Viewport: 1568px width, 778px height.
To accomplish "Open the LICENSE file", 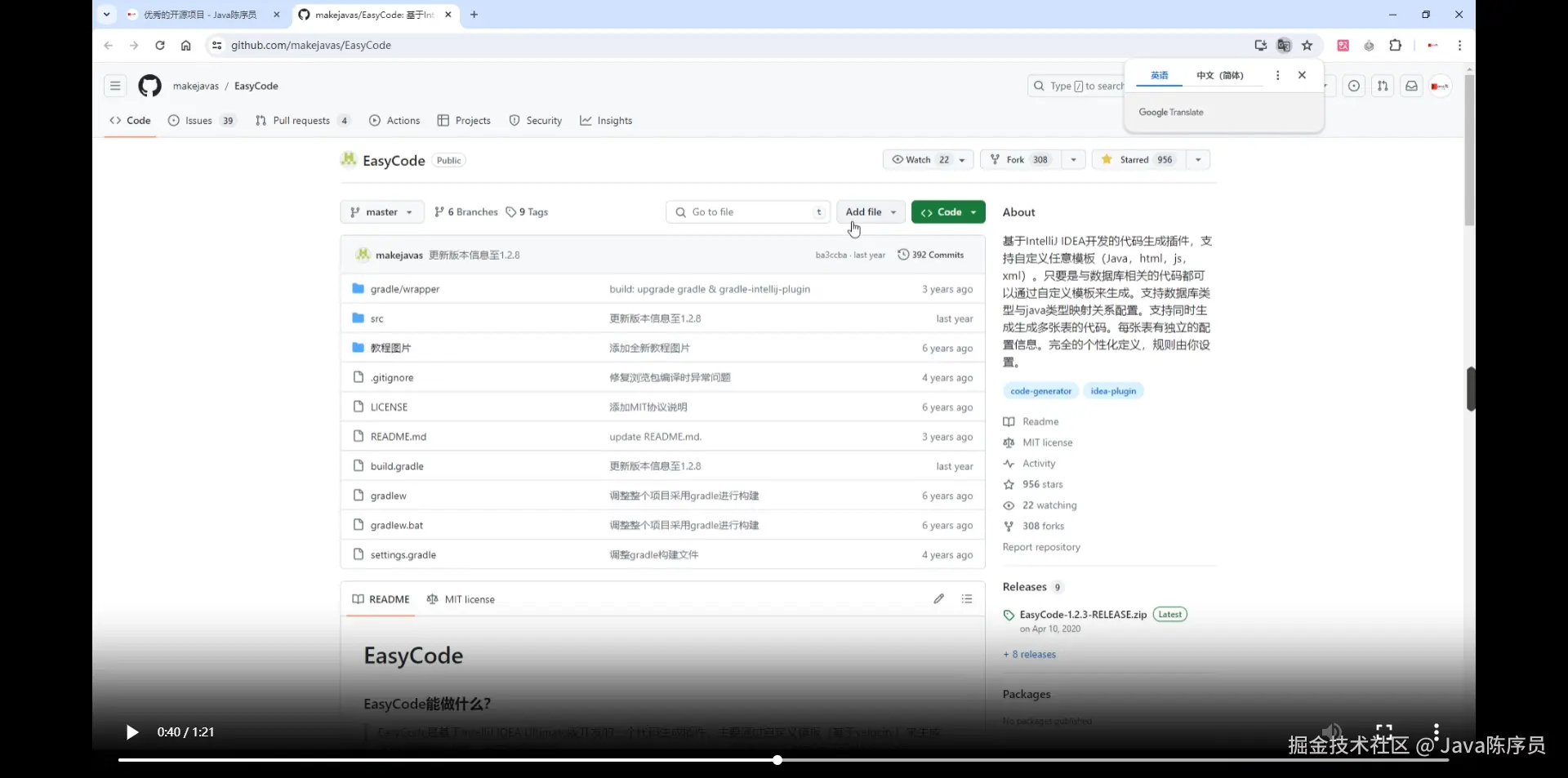I will pyautogui.click(x=389, y=407).
